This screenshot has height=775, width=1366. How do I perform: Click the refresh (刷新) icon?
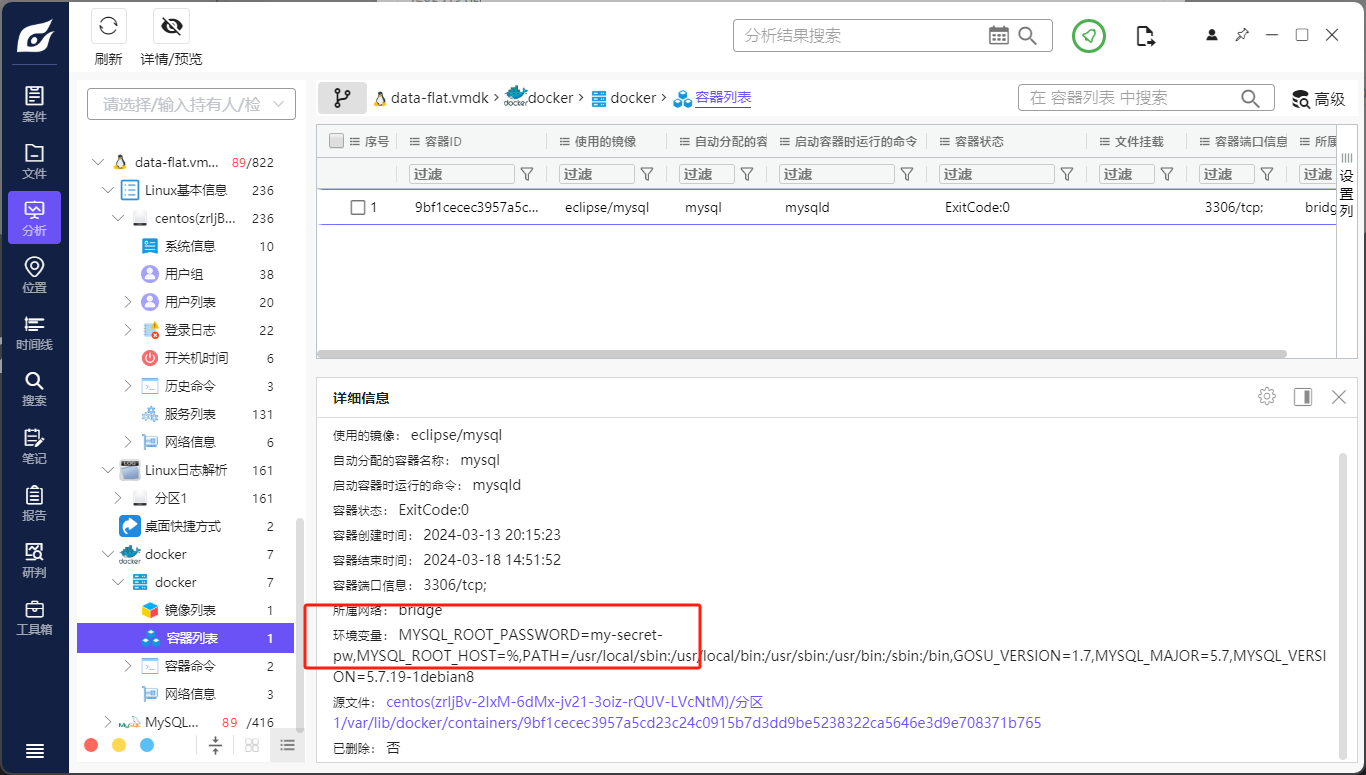[108, 27]
